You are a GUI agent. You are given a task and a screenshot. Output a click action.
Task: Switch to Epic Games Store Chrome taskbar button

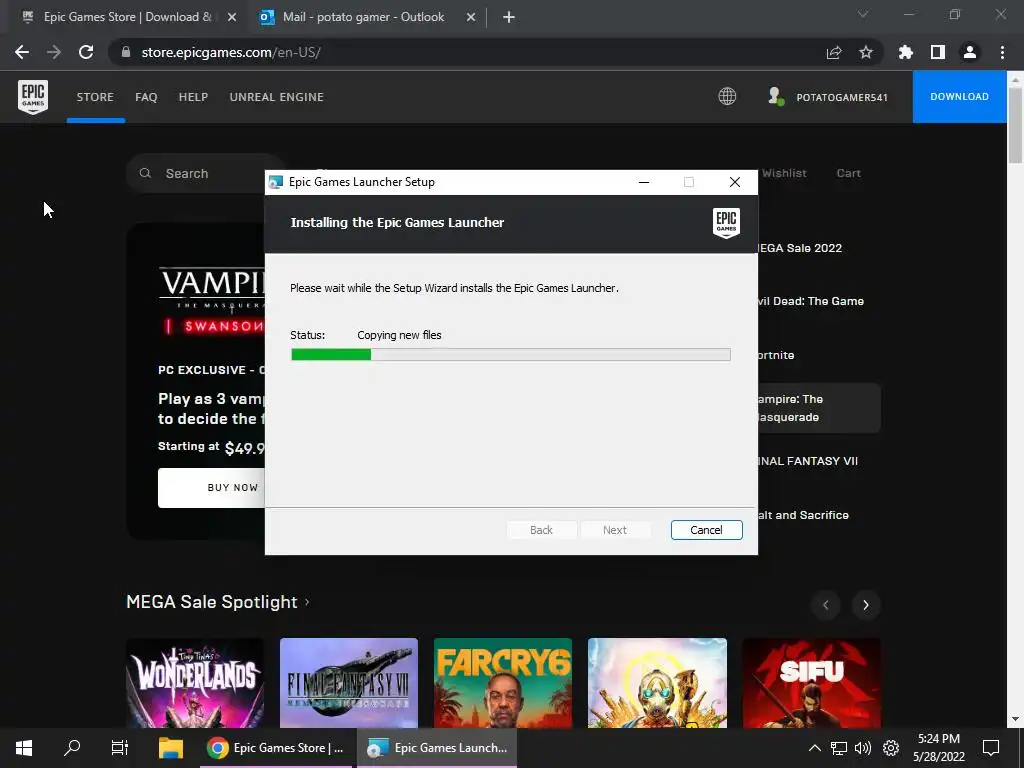pos(276,748)
